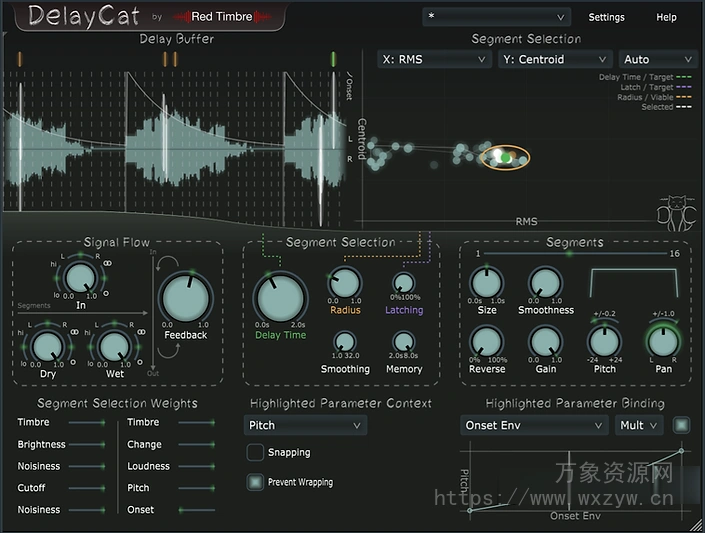Click the Red Timbre logo

(x=222, y=17)
